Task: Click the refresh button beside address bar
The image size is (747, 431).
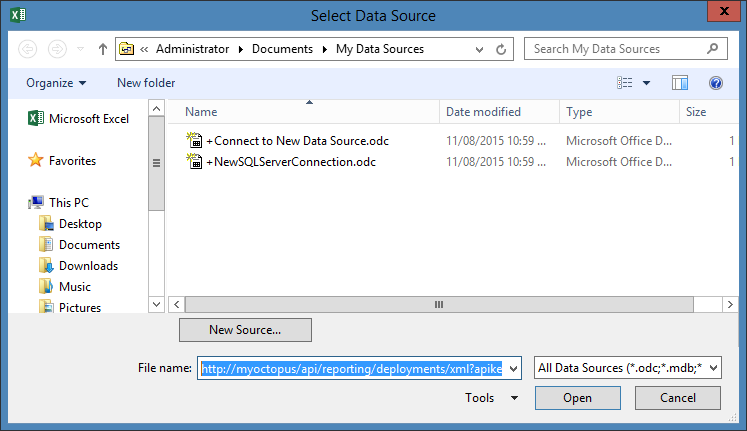Action: 503,49
